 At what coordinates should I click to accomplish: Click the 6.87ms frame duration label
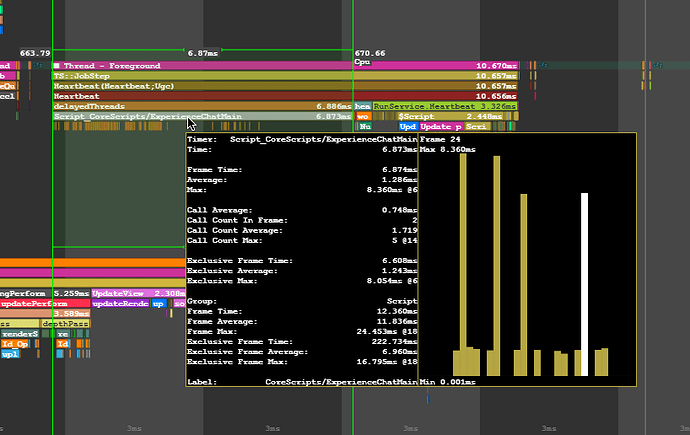click(x=203, y=53)
